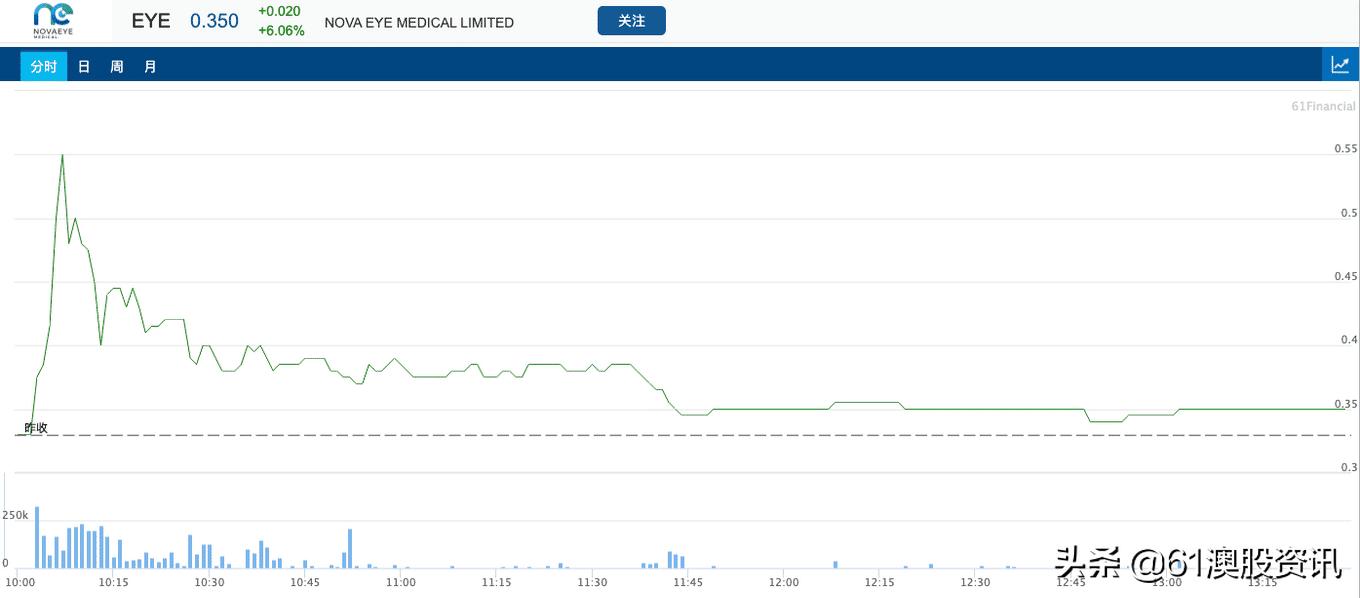Viewport: 1360px width, 598px height.
Task: Switch to the 周 weekly tab
Action: [117, 67]
